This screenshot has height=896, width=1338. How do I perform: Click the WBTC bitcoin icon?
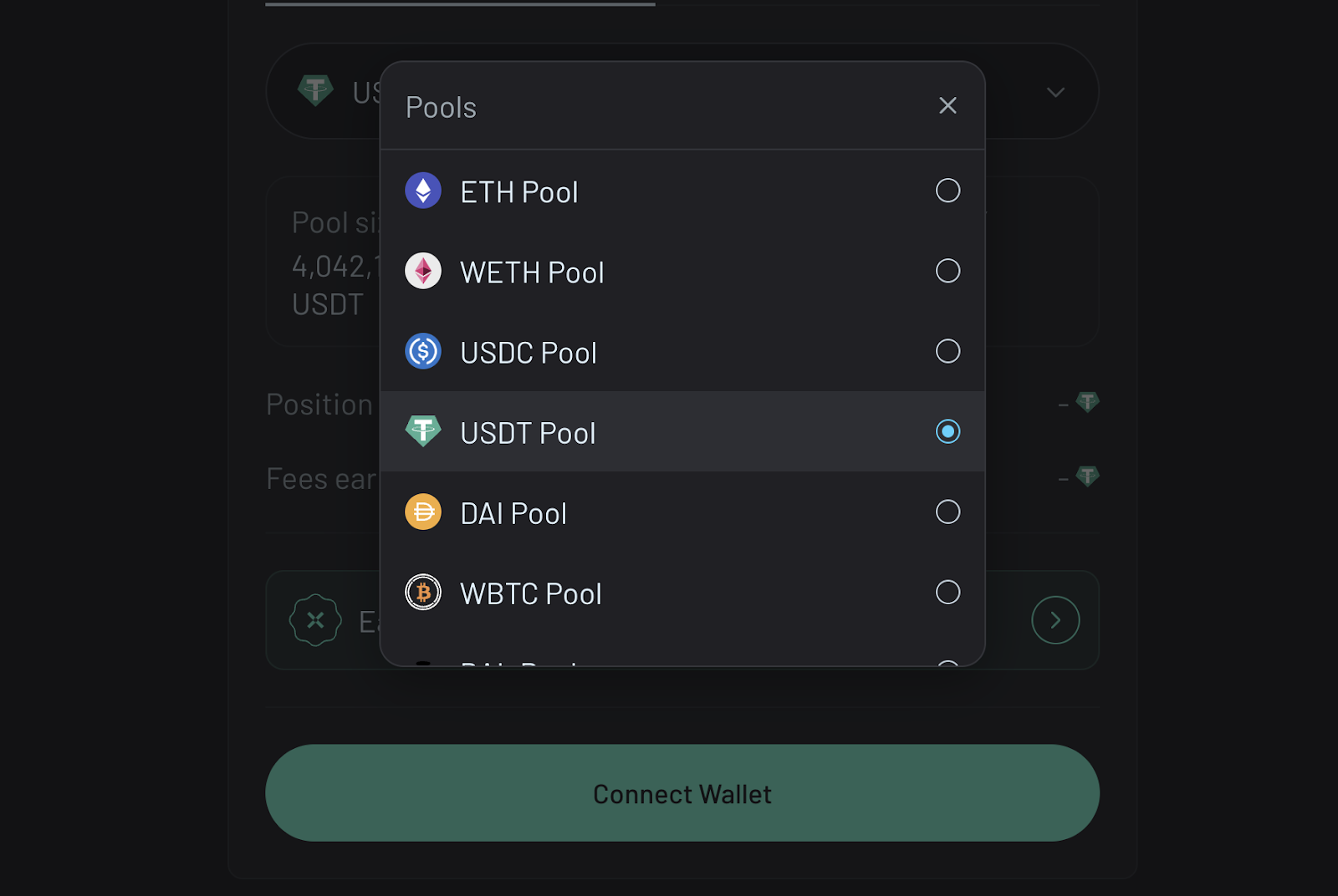pyautogui.click(x=423, y=592)
